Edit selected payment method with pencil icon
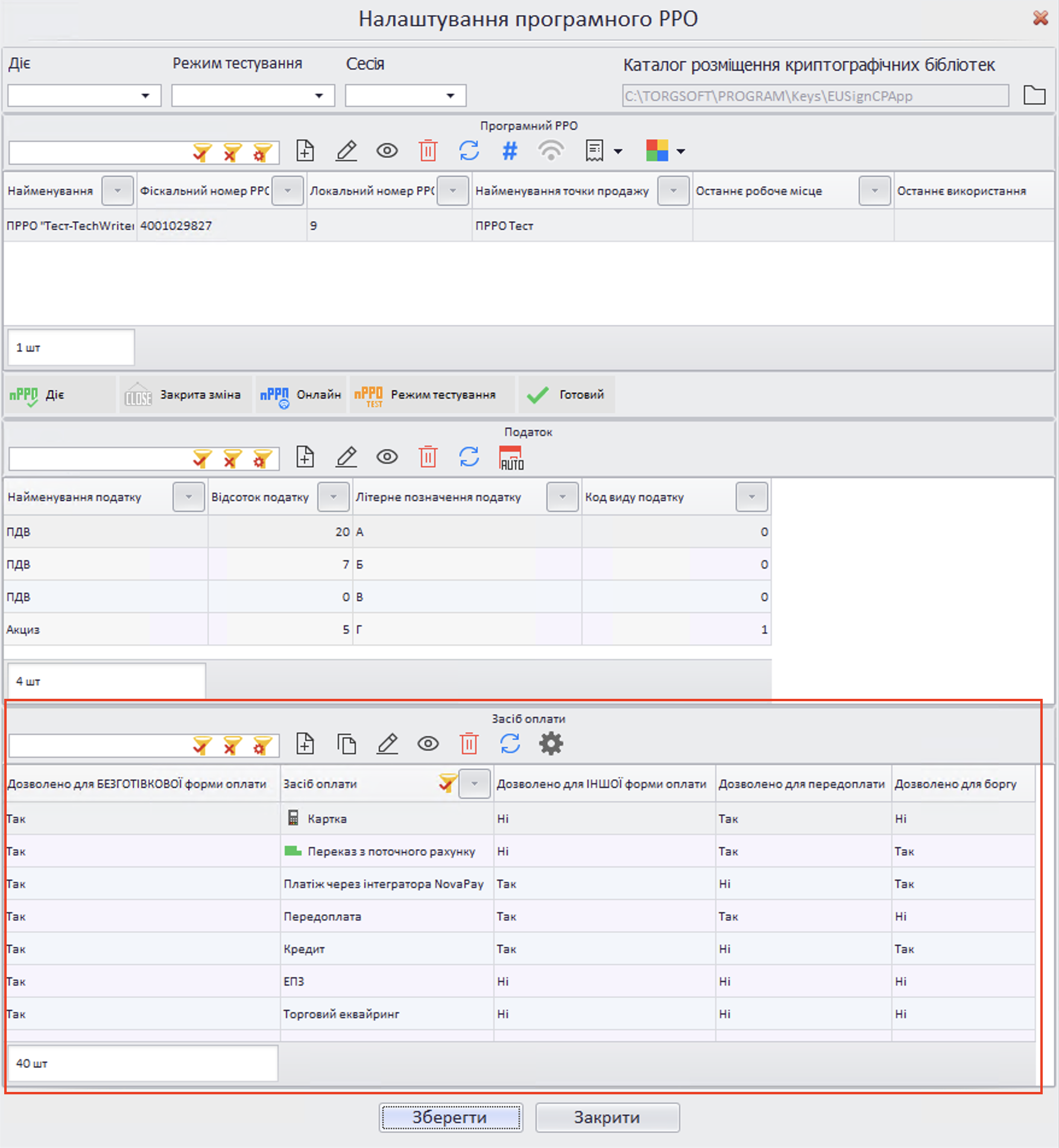This screenshot has width=1059, height=1148. point(387,744)
